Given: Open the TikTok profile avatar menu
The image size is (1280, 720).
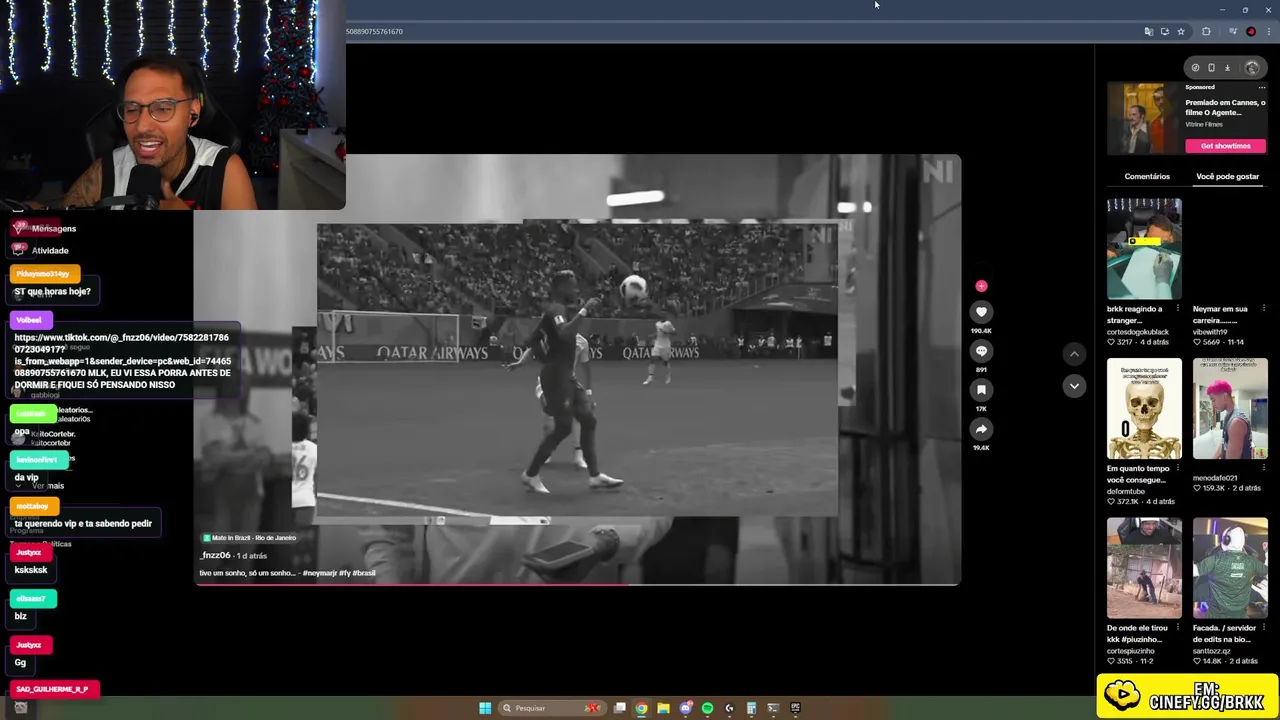Looking at the screenshot, I should tap(1252, 68).
